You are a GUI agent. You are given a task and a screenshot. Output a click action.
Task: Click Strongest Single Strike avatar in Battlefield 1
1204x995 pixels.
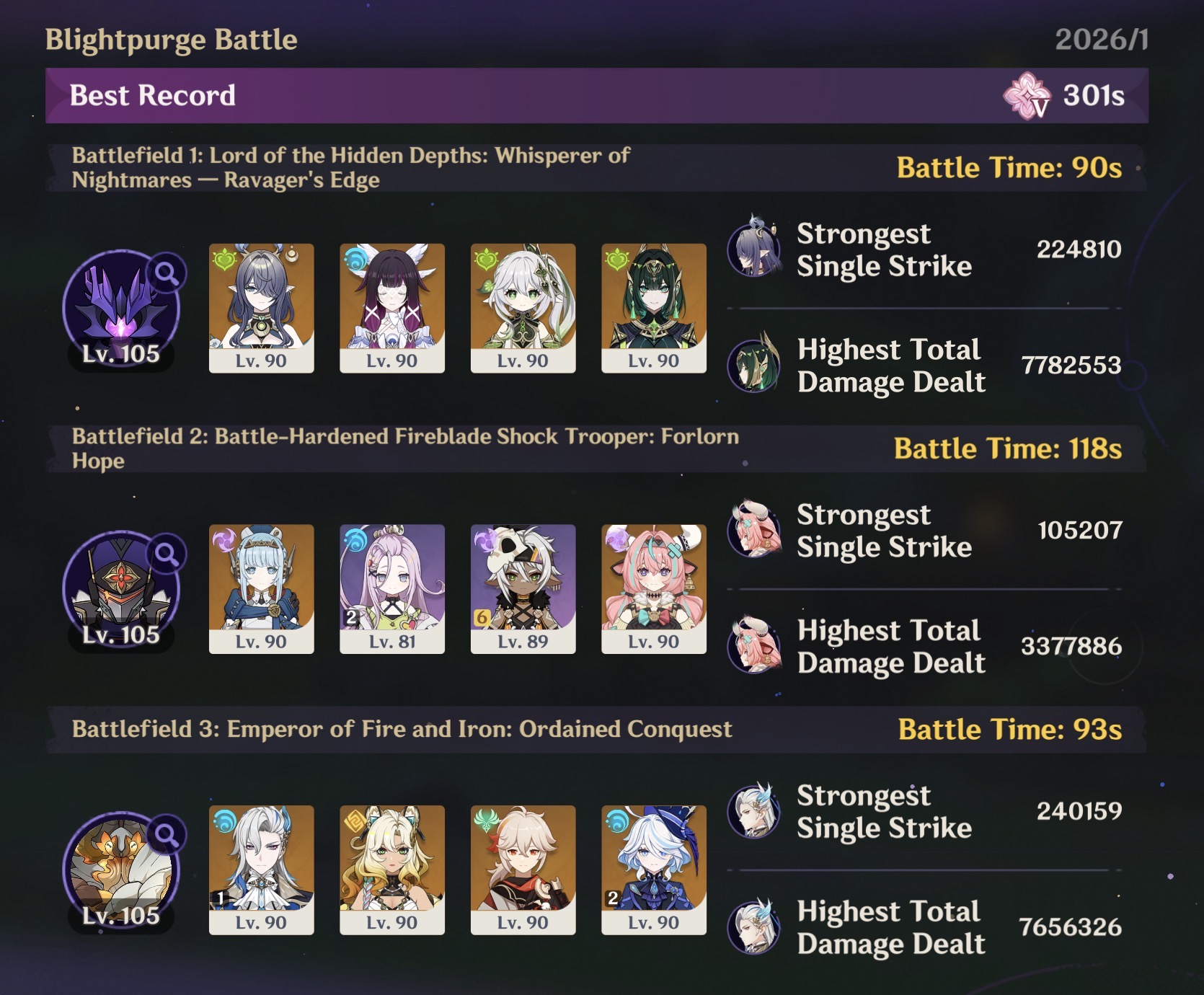pyautogui.click(x=754, y=249)
